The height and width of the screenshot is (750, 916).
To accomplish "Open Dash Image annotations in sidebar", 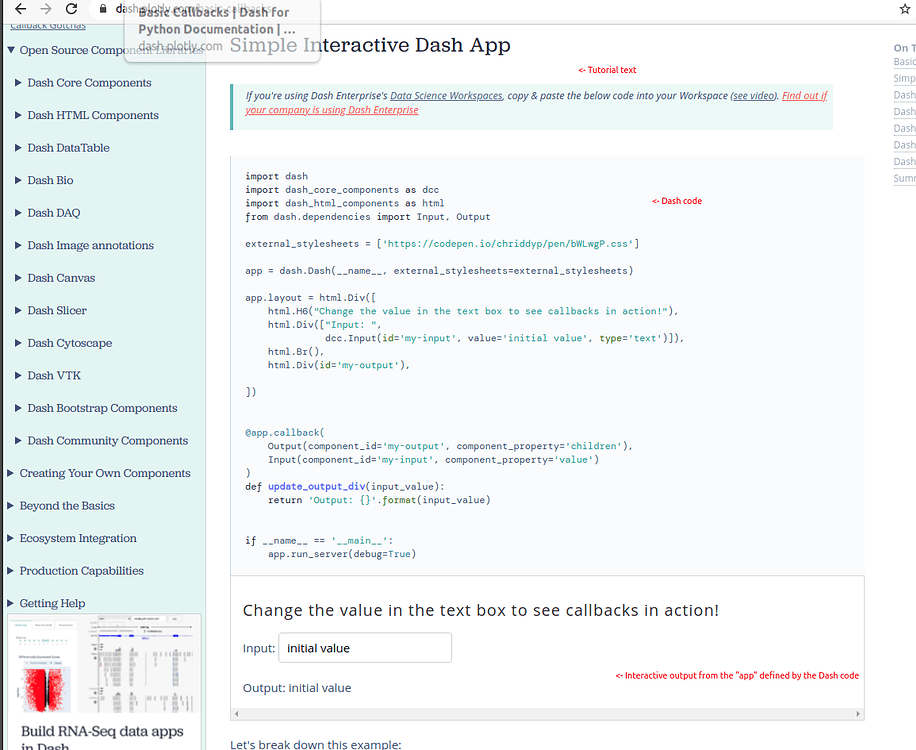I will (91, 245).
